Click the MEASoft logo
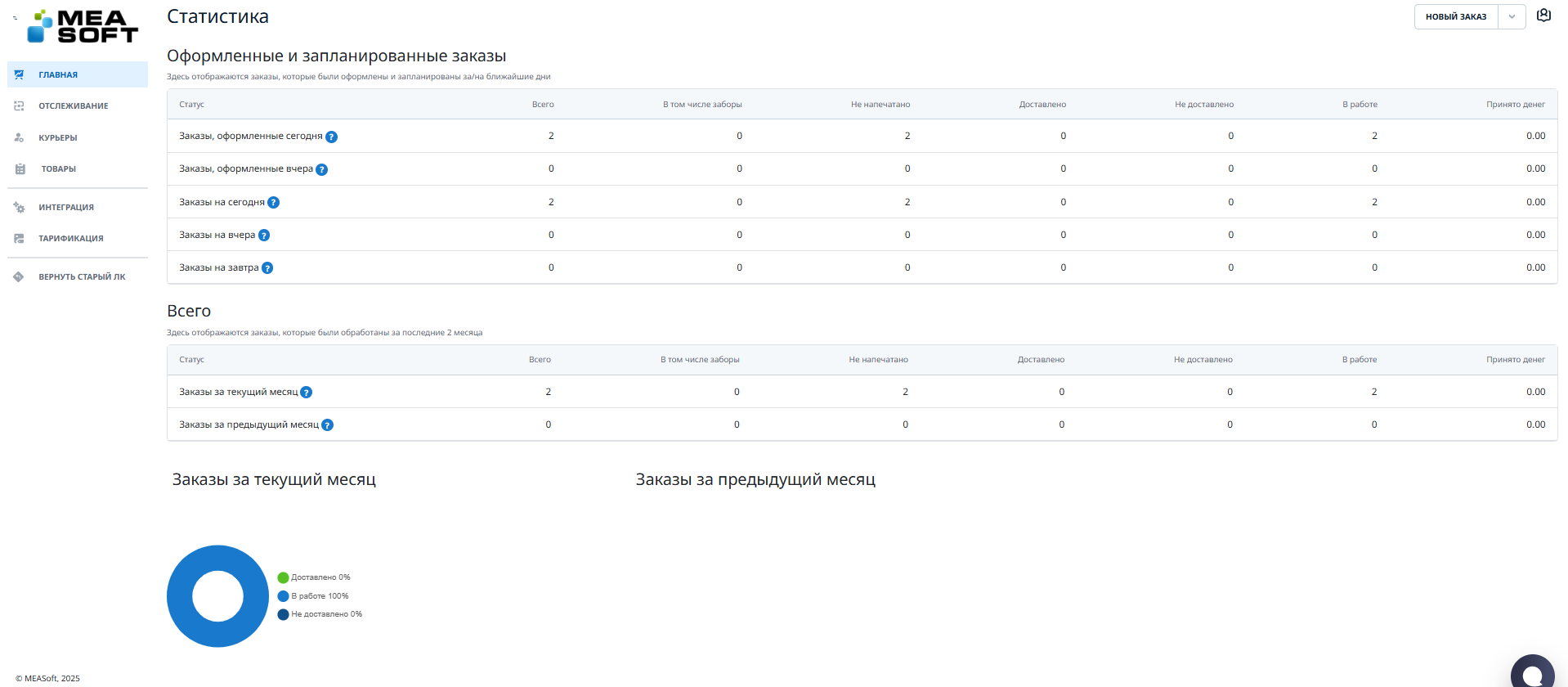Screen dimensions: 1568x687 point(83,26)
